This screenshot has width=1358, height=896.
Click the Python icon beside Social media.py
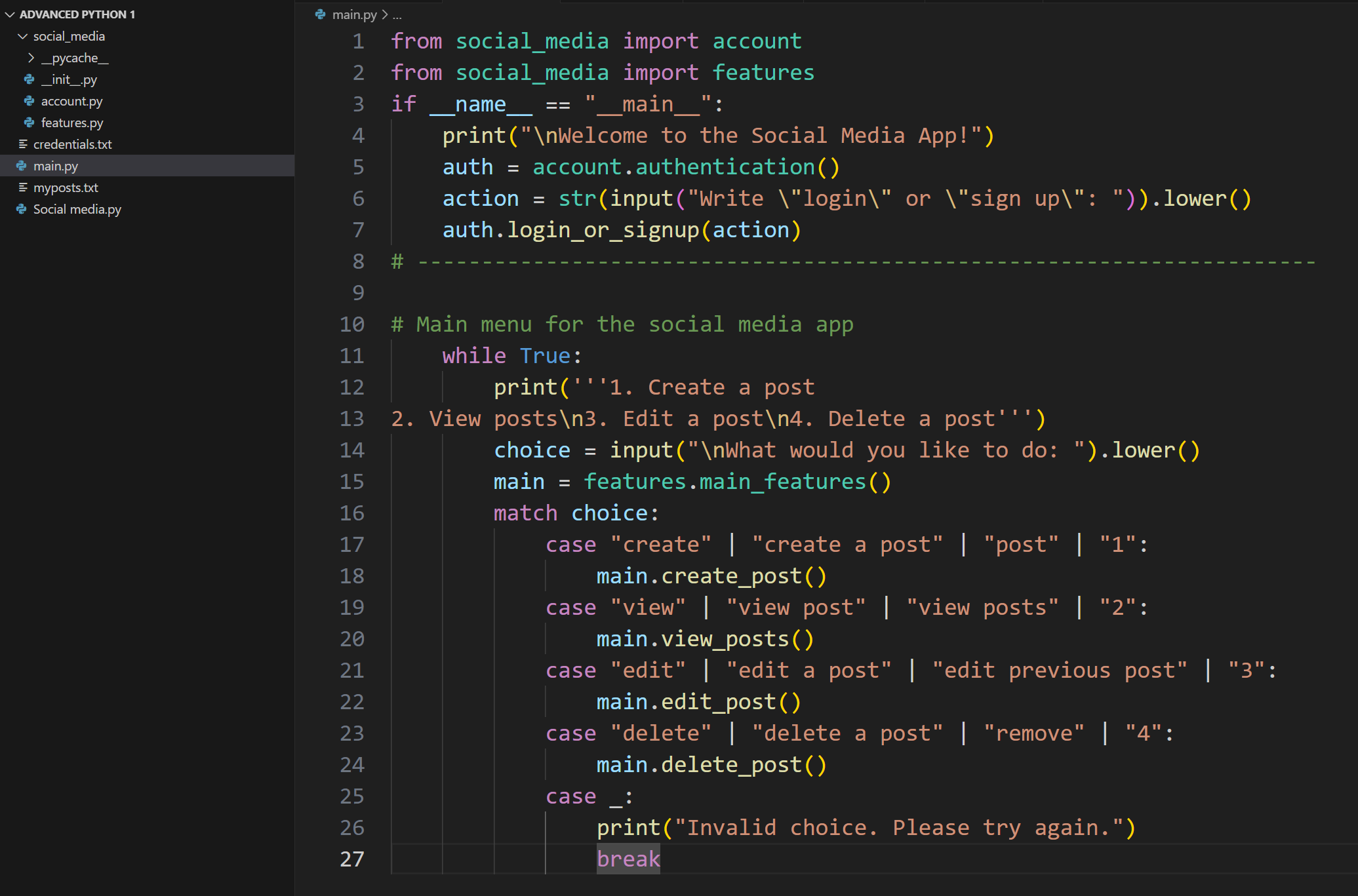(x=22, y=209)
